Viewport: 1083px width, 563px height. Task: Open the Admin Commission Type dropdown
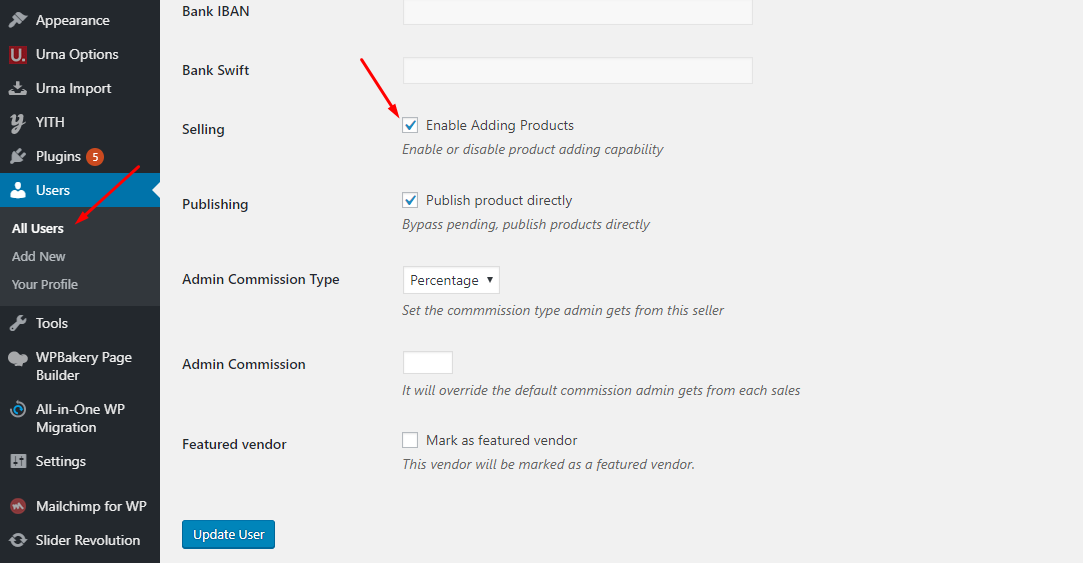click(x=451, y=280)
